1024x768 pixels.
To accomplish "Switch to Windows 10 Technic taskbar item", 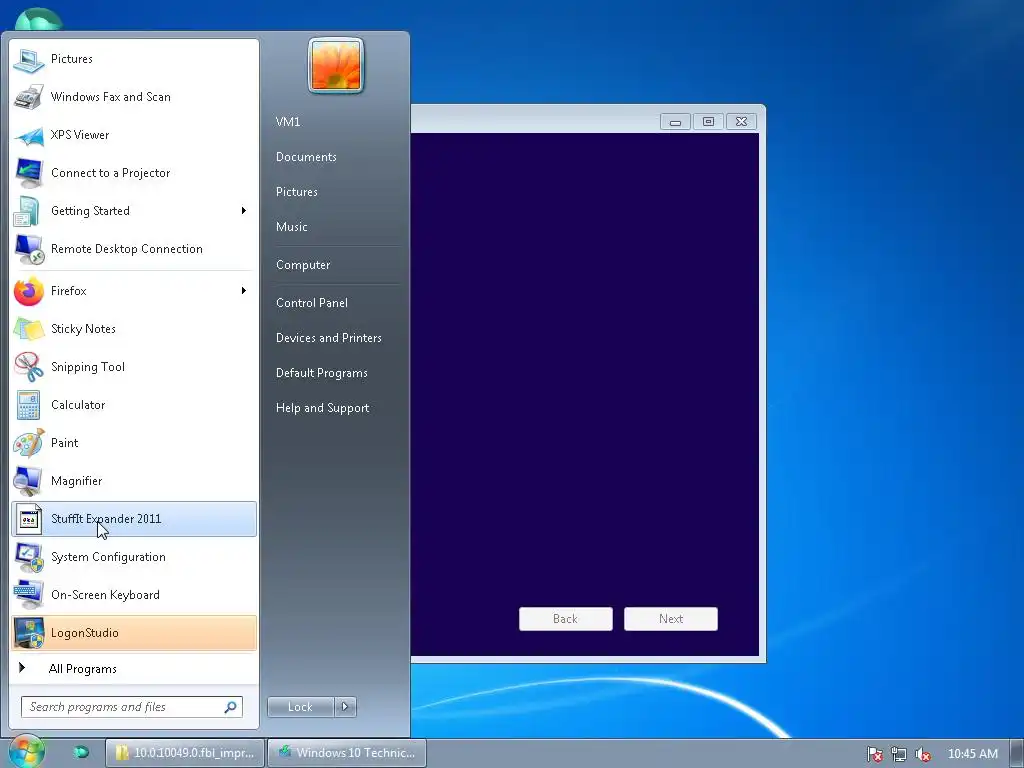I will point(347,753).
